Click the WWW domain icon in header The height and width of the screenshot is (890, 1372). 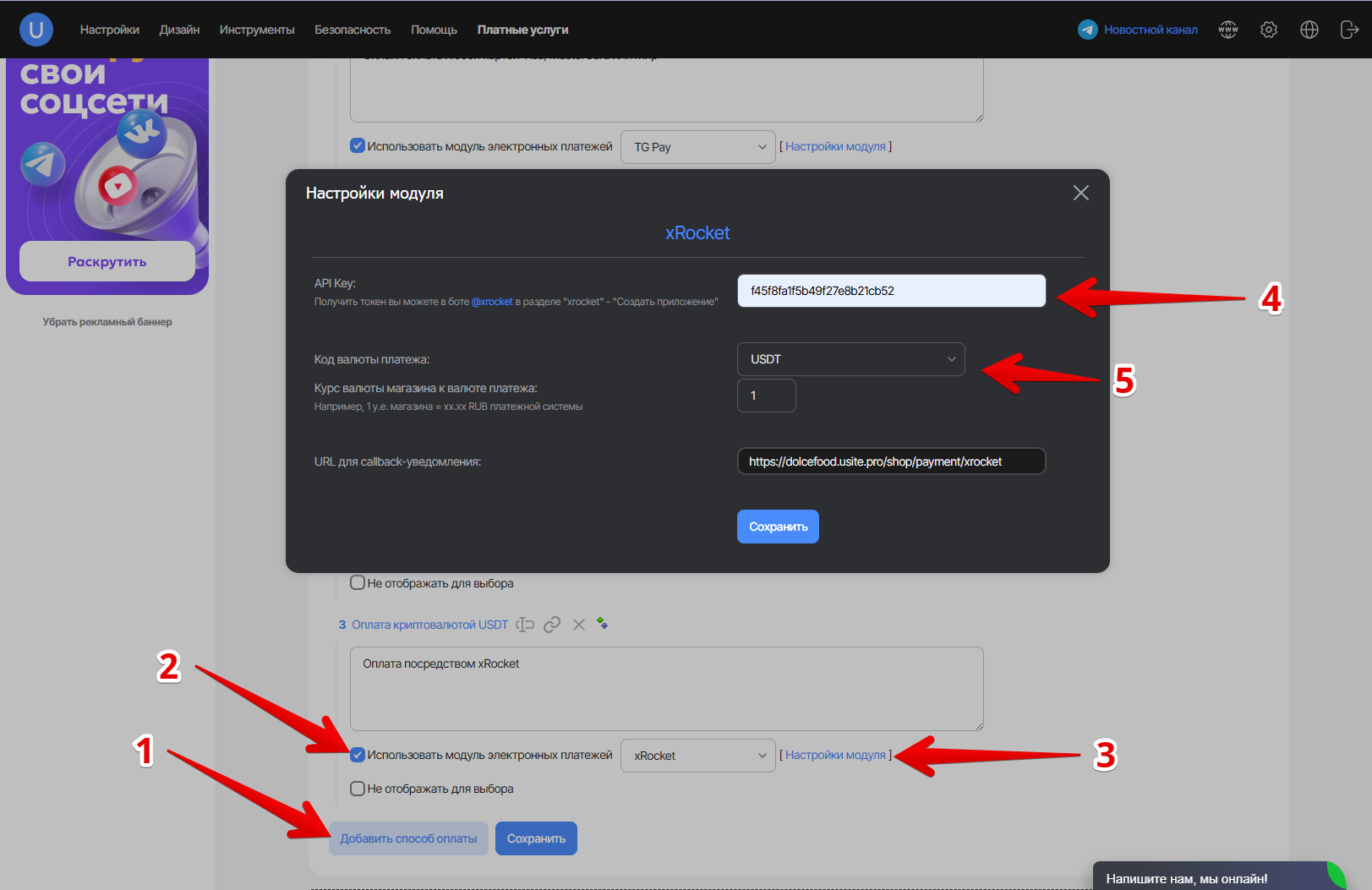[1227, 30]
